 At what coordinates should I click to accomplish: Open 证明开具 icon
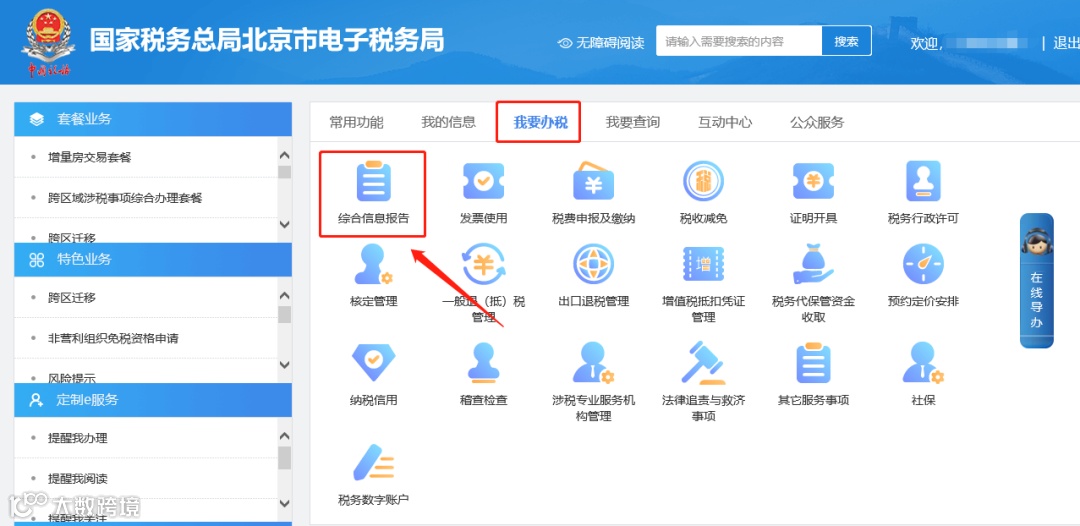pos(813,182)
